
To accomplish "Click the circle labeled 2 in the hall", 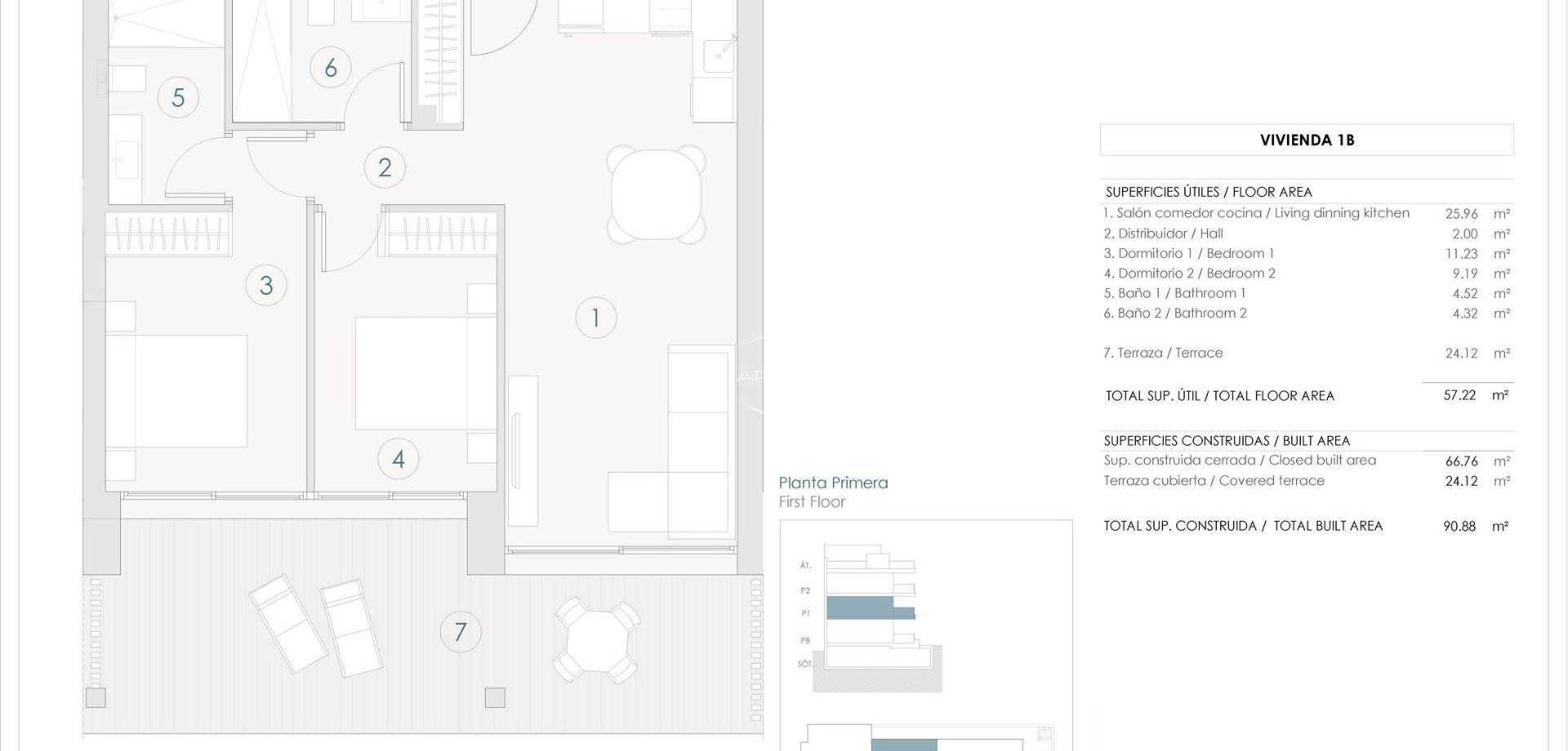I will [x=385, y=167].
